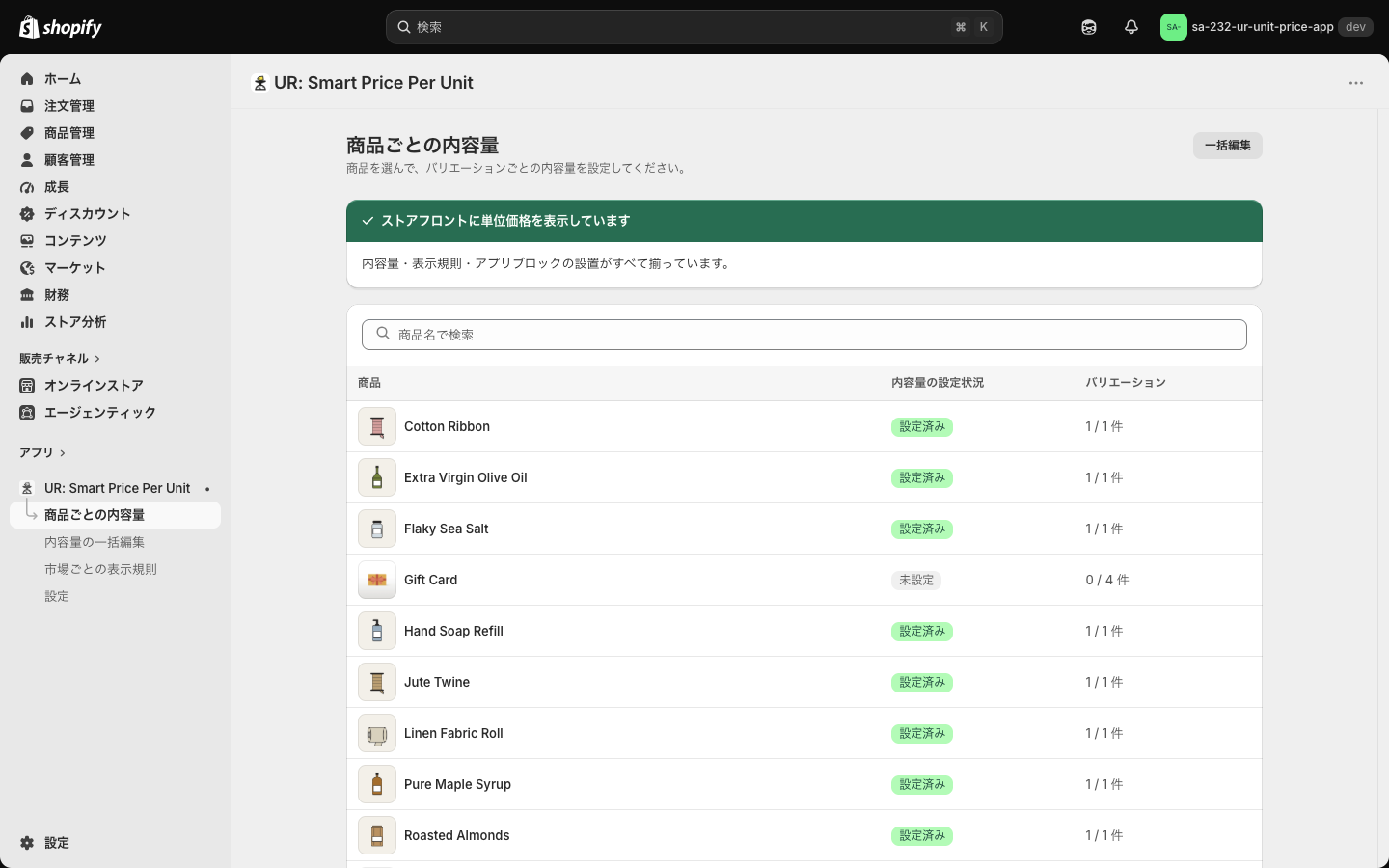Viewport: 1389px width, 868px height.
Task: Expand the アプリ section chevron
Action: pyautogui.click(x=63, y=453)
